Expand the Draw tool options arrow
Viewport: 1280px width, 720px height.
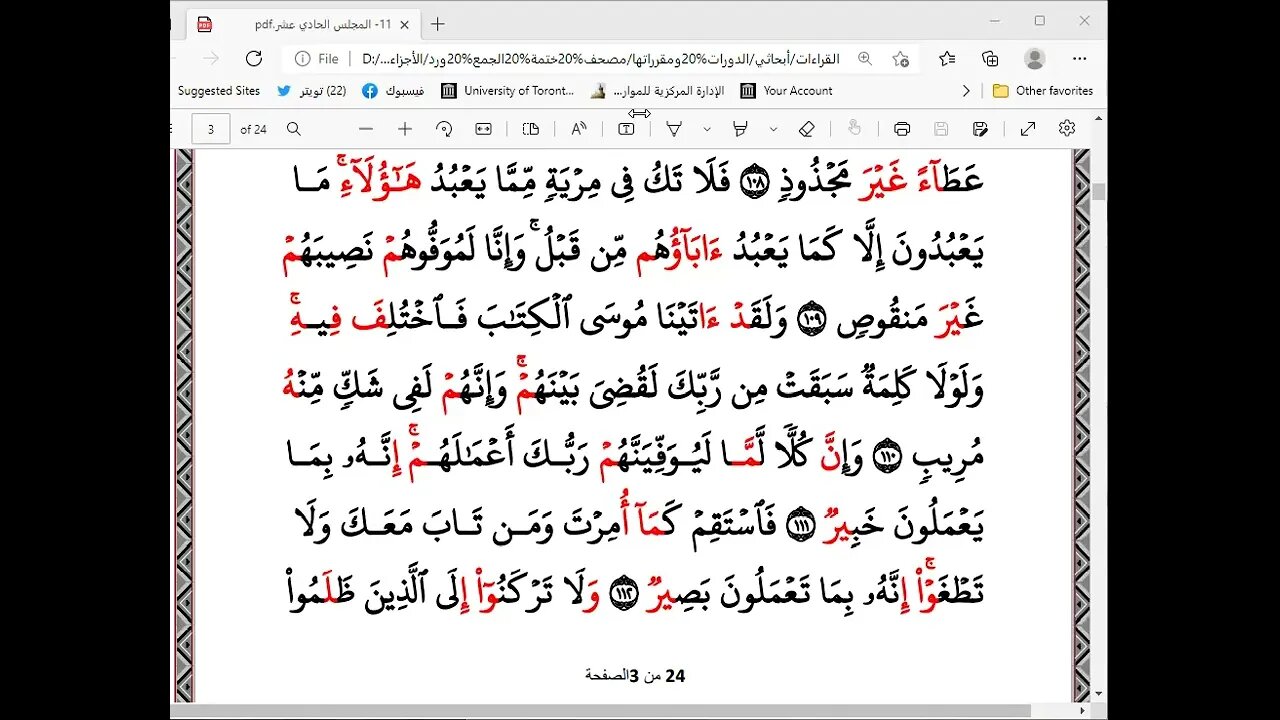pyautogui.click(x=707, y=129)
